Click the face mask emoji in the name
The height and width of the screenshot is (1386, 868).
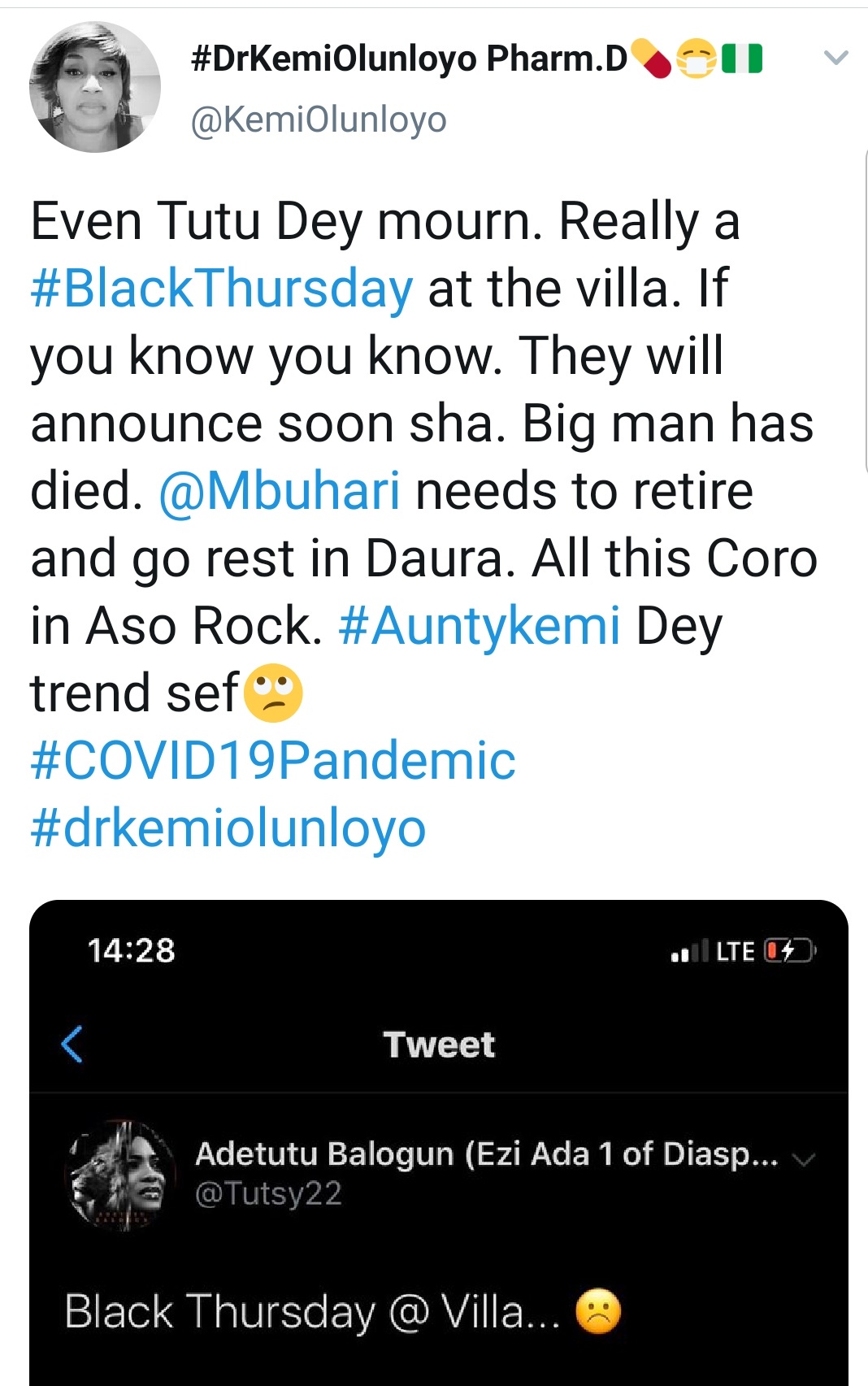pyautogui.click(x=697, y=59)
